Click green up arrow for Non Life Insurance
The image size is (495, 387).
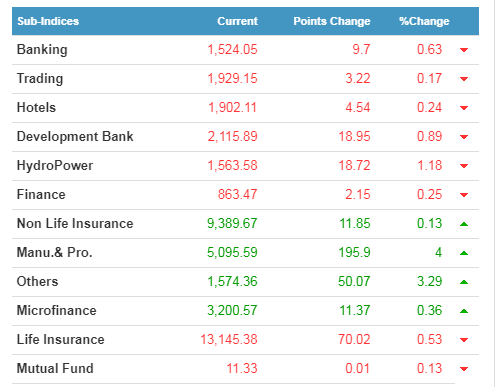tap(464, 224)
